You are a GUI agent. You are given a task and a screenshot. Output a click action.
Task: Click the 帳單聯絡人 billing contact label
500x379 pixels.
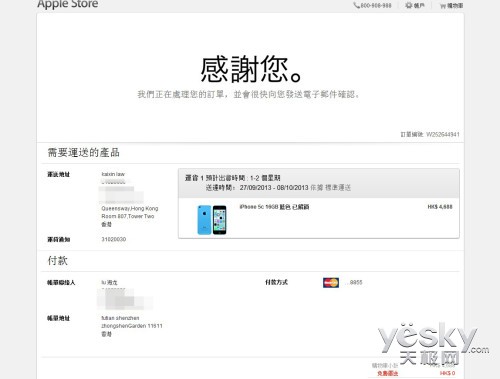(x=61, y=283)
